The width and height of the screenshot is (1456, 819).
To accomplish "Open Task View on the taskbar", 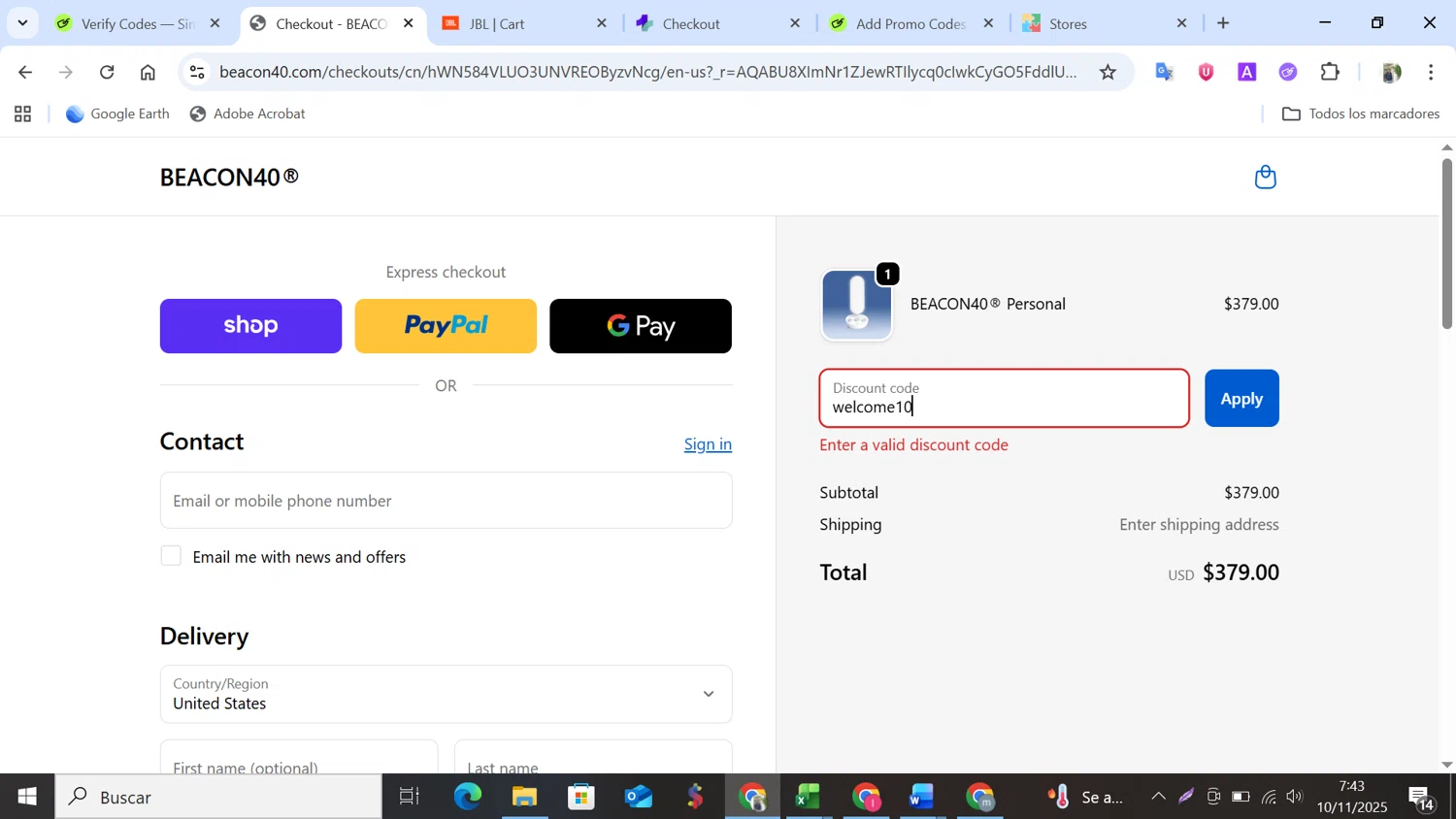I will pyautogui.click(x=410, y=797).
